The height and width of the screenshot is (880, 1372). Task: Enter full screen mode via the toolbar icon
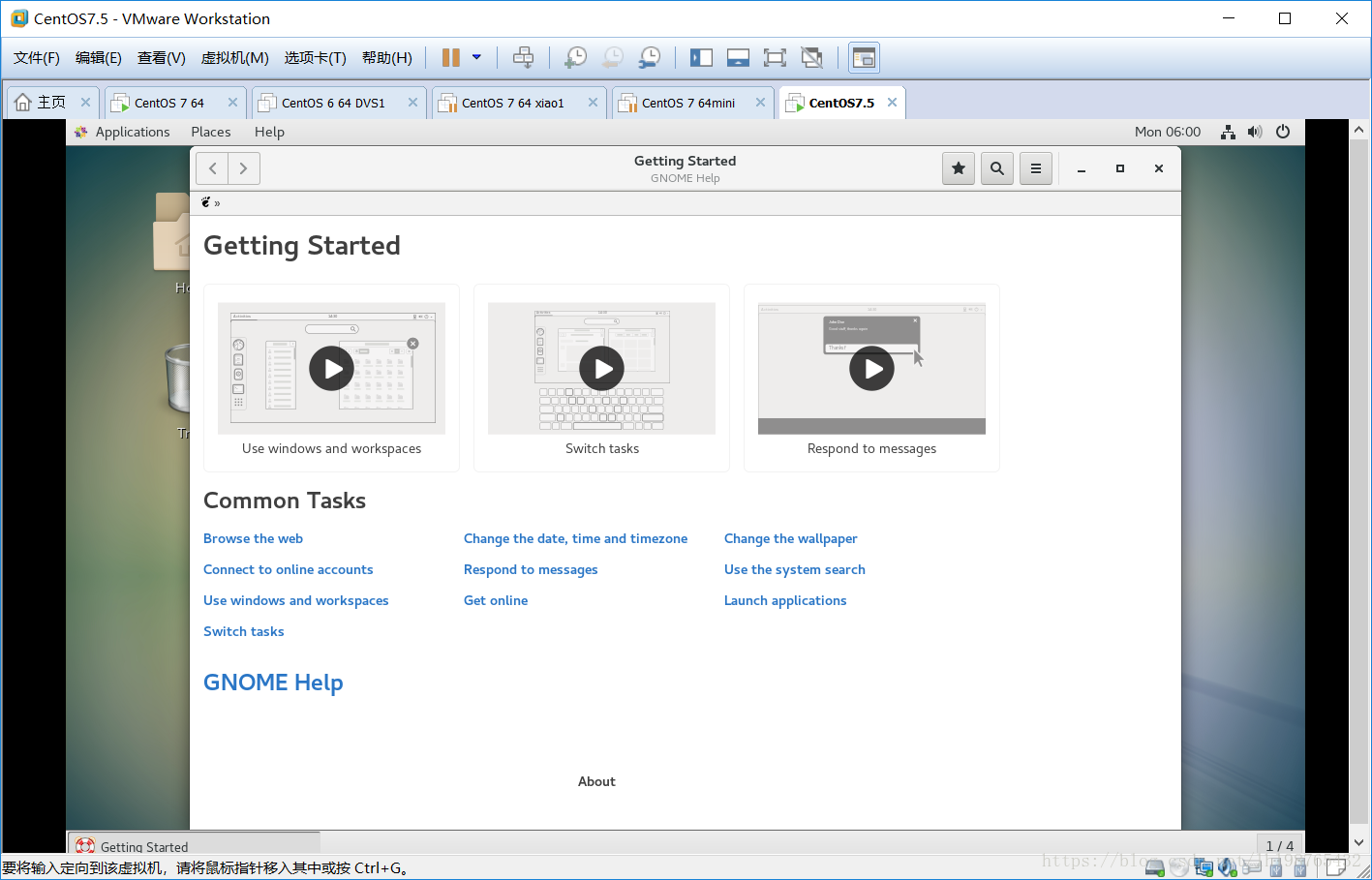775,57
